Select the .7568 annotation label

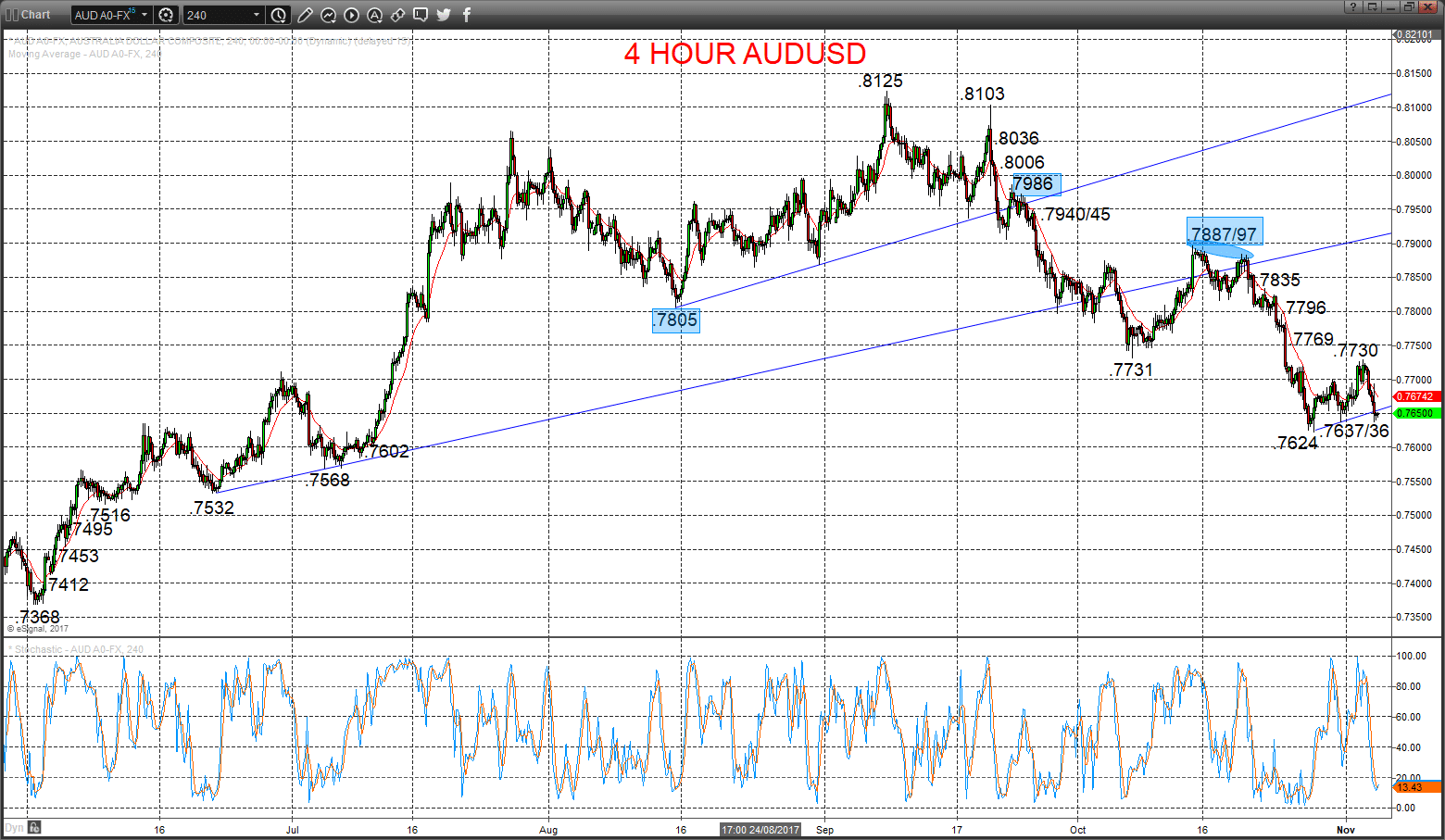point(328,480)
